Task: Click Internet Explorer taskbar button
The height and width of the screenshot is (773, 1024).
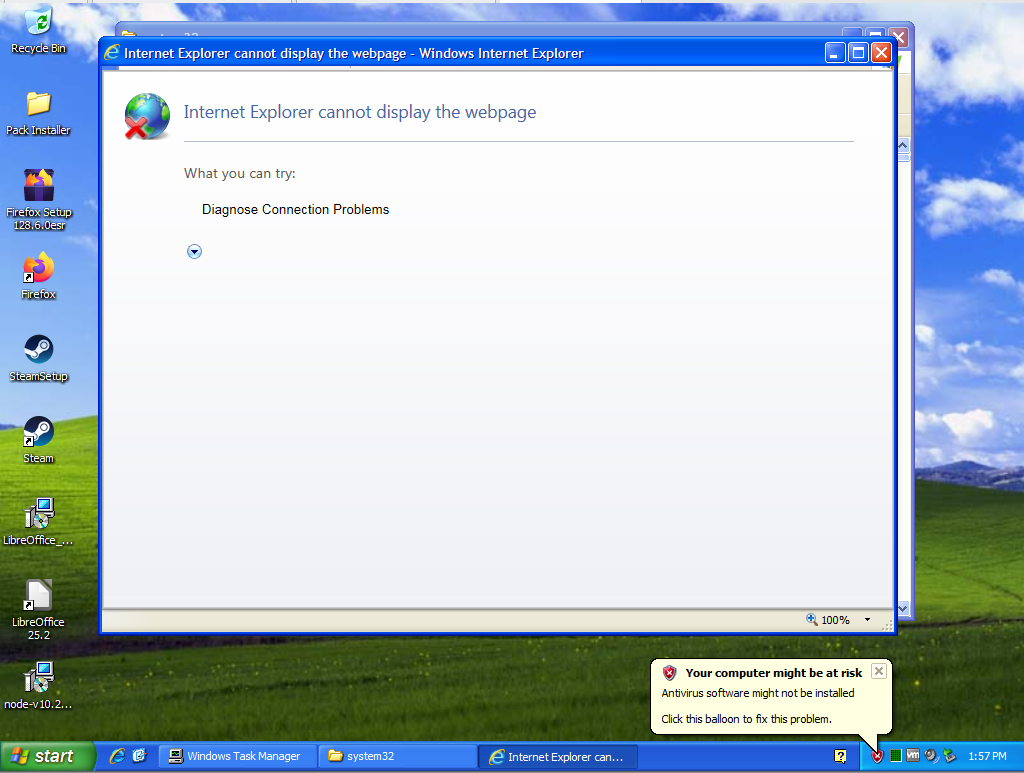Action: 558,757
